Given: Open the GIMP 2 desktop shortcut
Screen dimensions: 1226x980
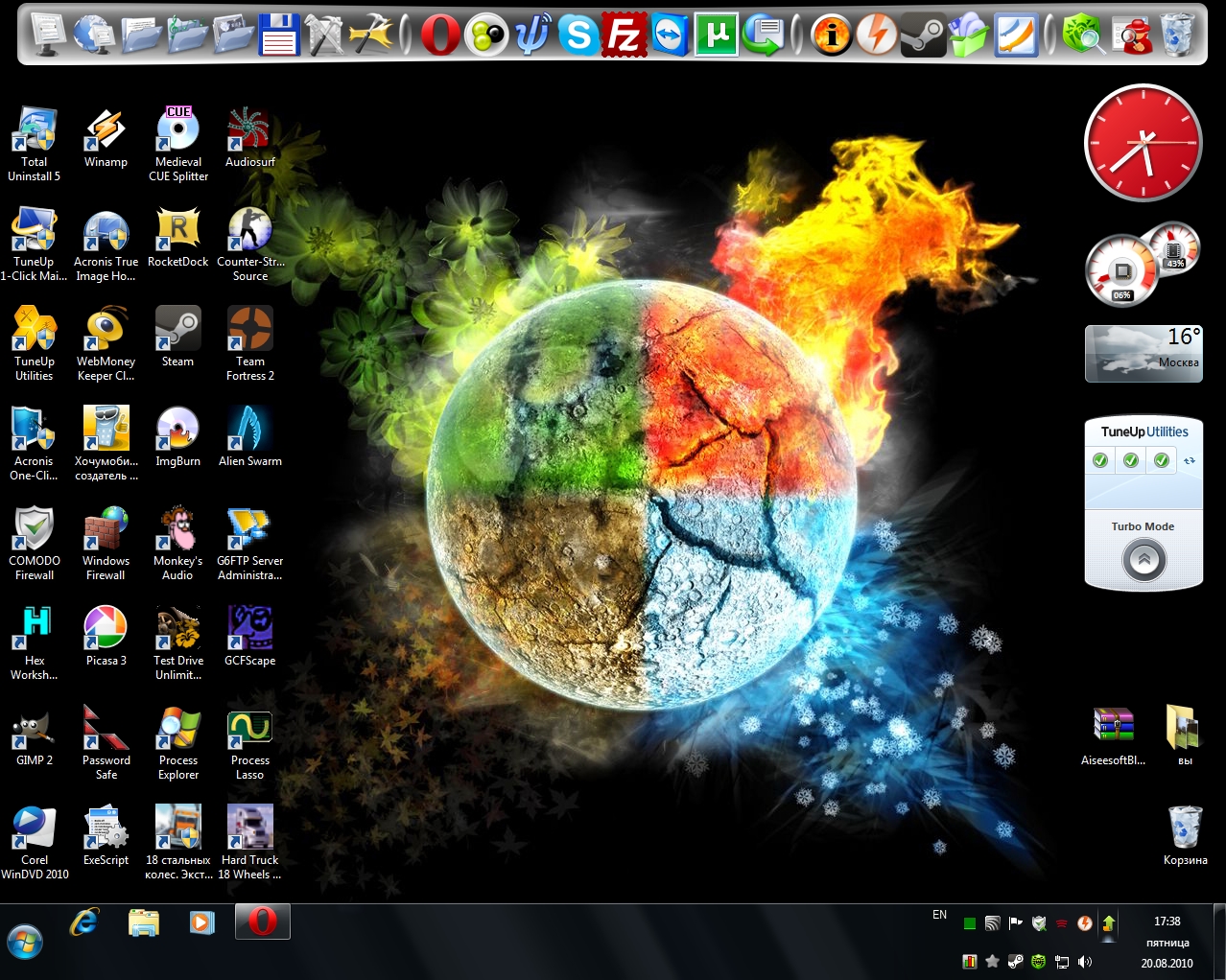Looking at the screenshot, I should tap(35, 735).
